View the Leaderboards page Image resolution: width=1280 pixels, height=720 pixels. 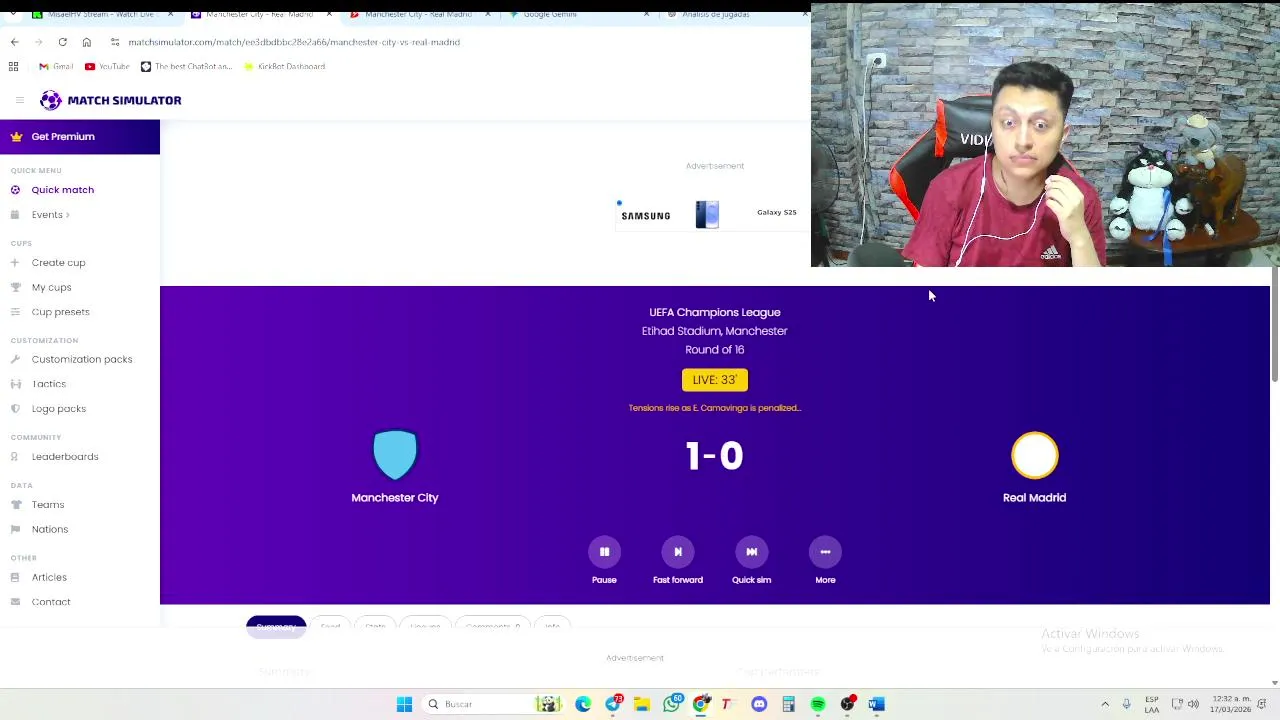click(x=64, y=457)
